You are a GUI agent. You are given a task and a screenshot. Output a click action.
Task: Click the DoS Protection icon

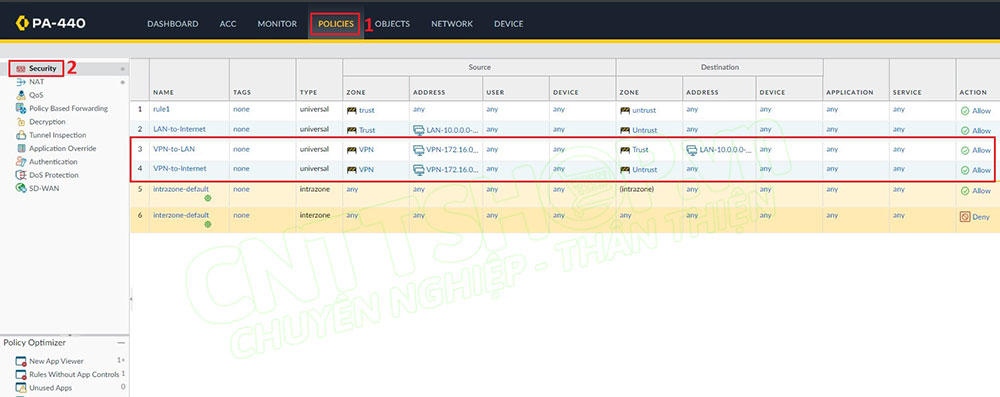(x=20, y=175)
